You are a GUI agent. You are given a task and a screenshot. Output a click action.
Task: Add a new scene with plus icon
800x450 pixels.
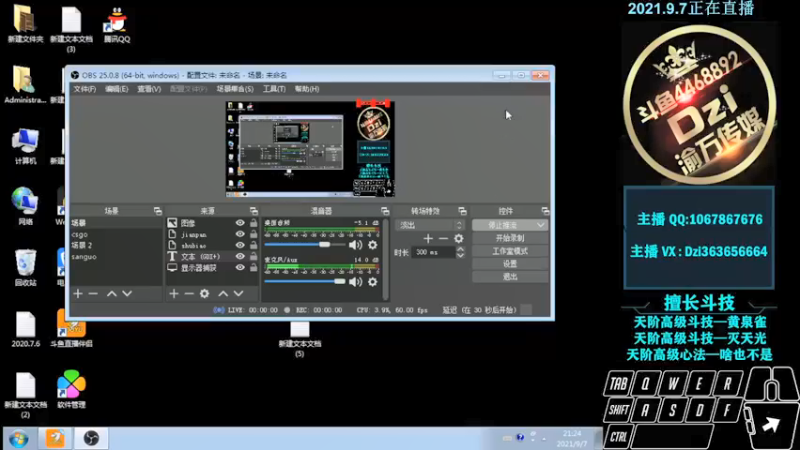point(78,293)
